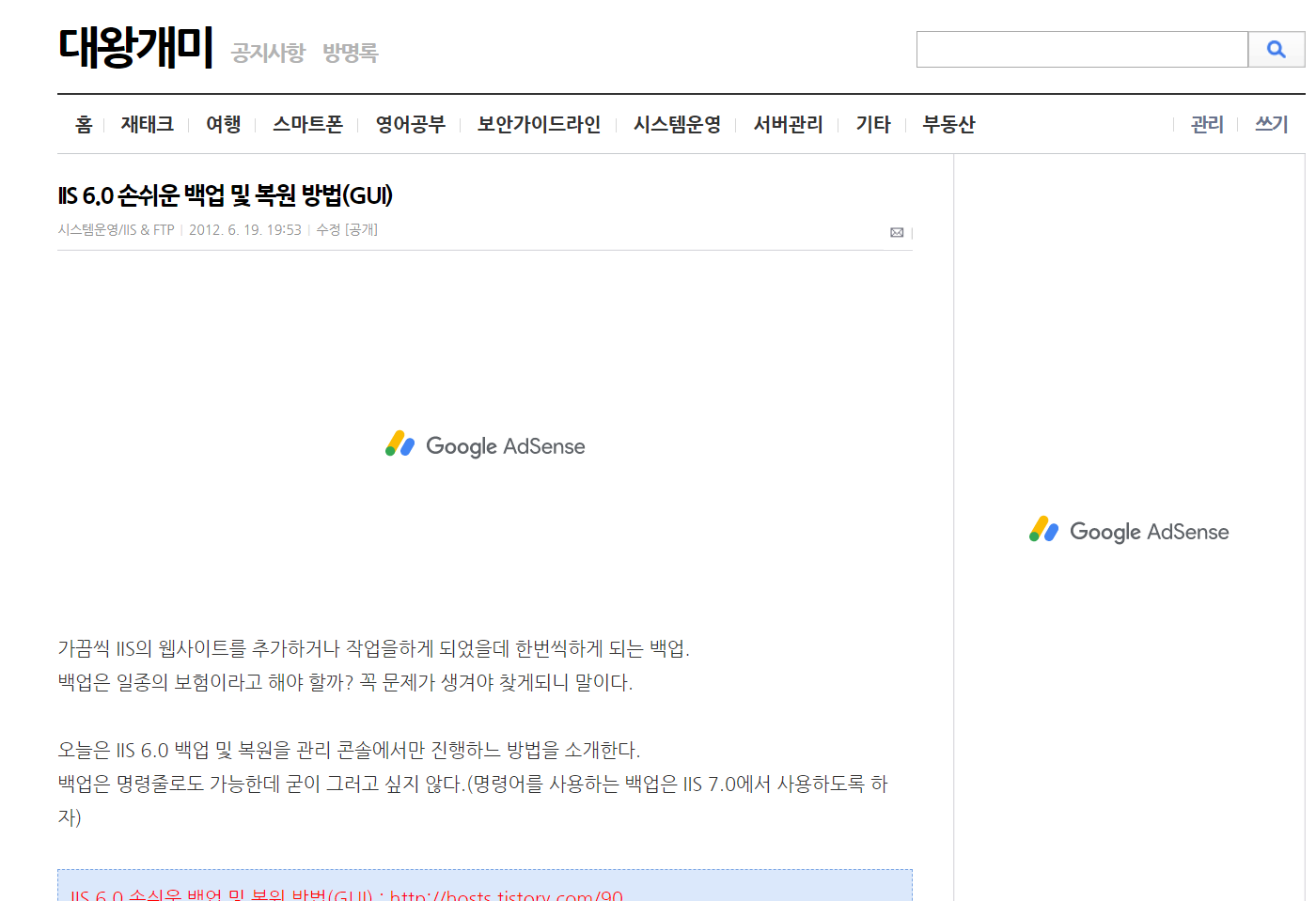Open the 스마트폰 category menu
1316x901 pixels.
point(308,124)
